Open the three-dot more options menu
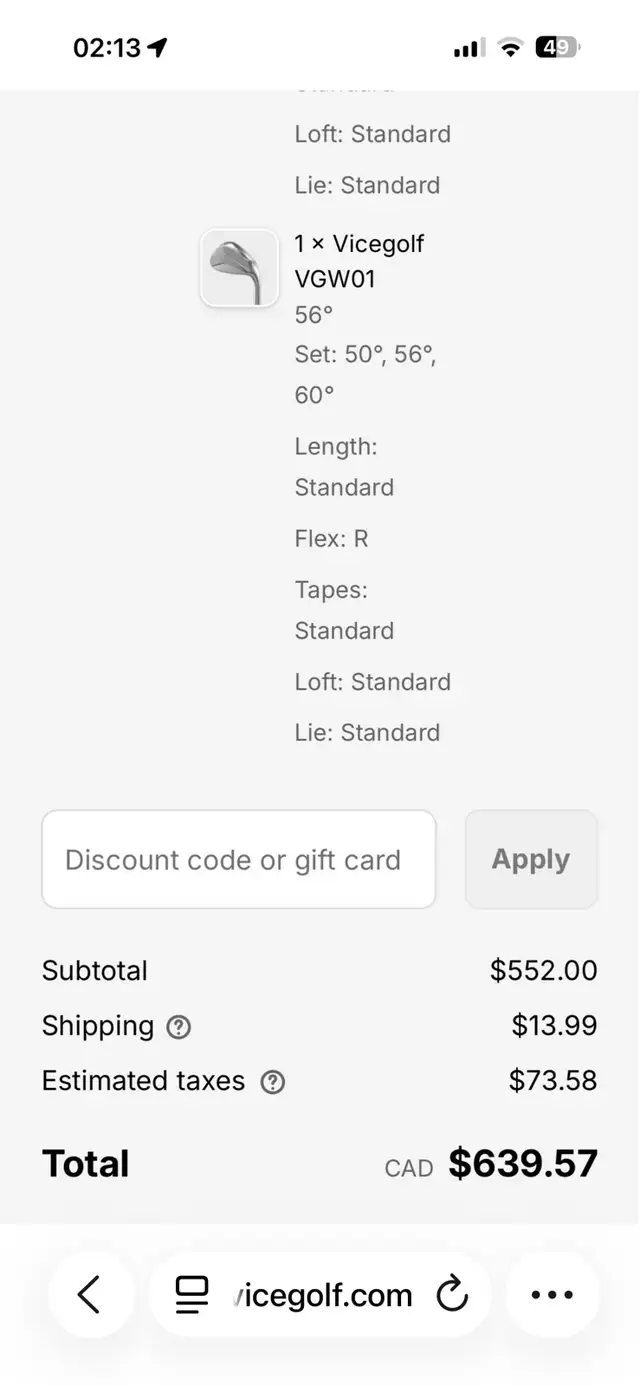The height and width of the screenshot is (1386, 640). (x=552, y=1295)
